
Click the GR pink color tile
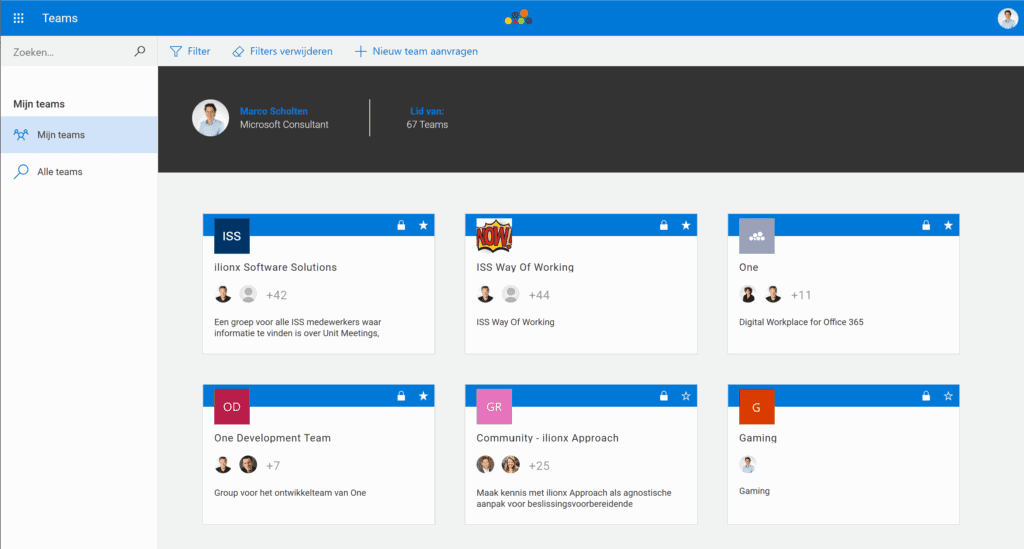click(x=494, y=407)
